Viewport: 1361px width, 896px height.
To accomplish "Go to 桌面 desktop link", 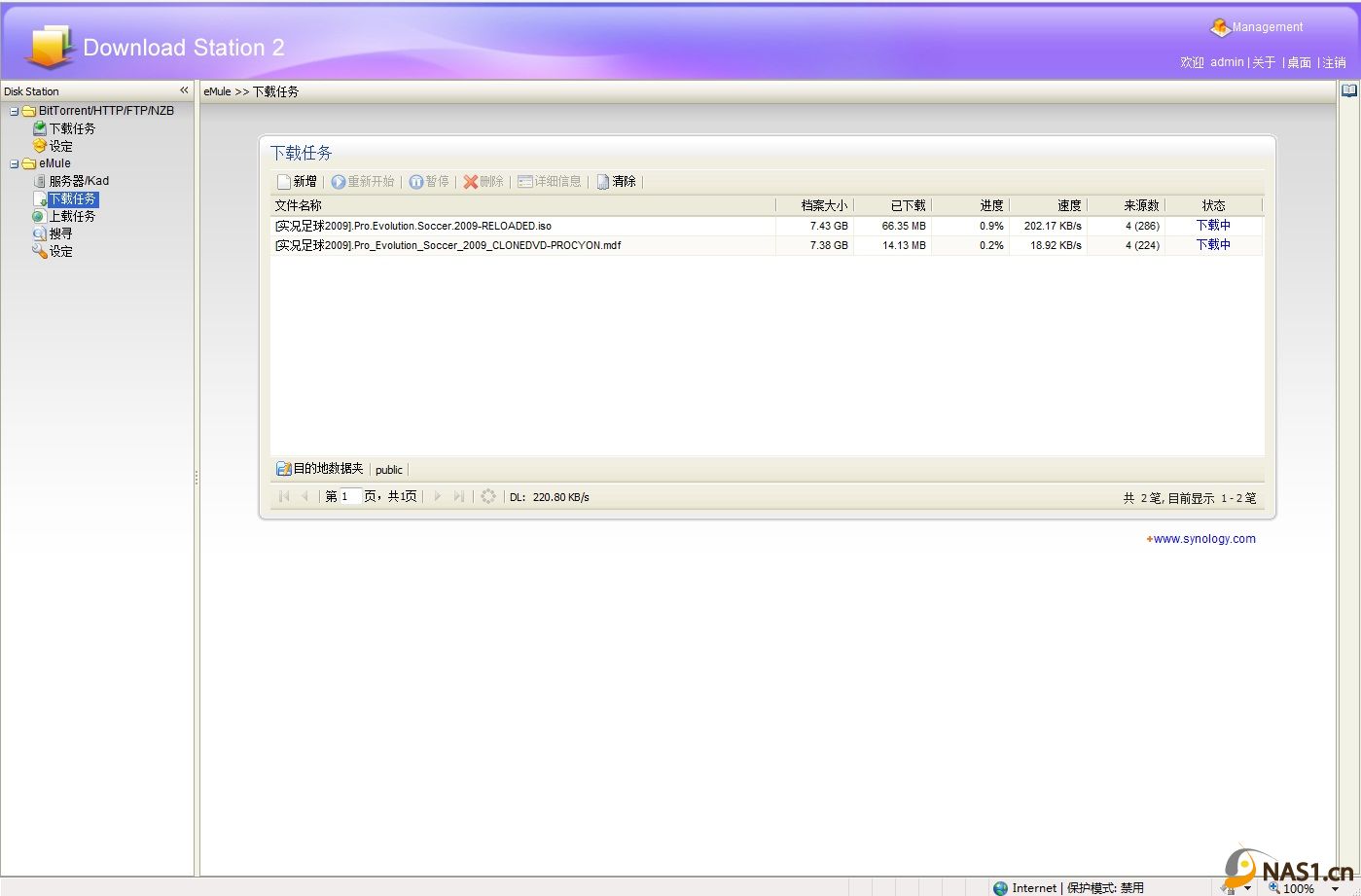I will pos(1300,62).
